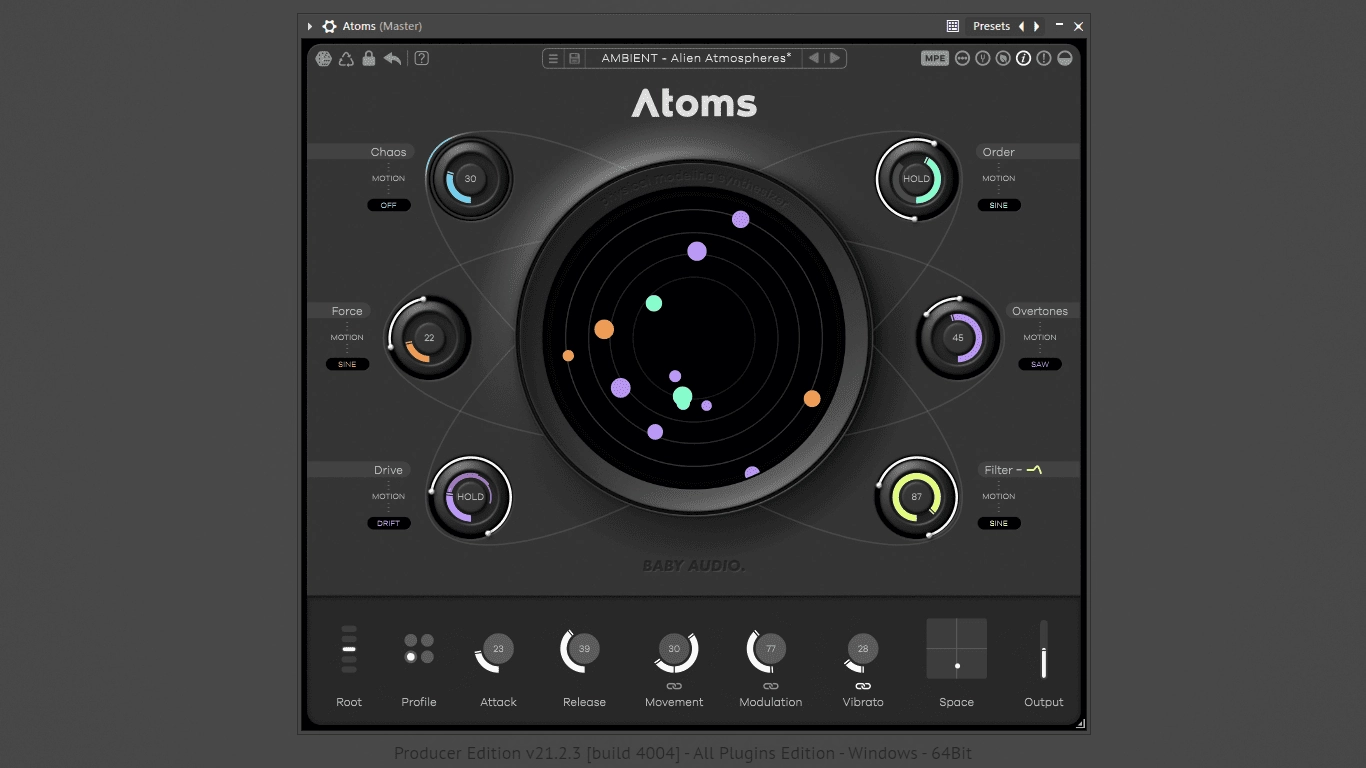Go to next preset beside Alien Atmospheres
The height and width of the screenshot is (768, 1366).
[835, 58]
